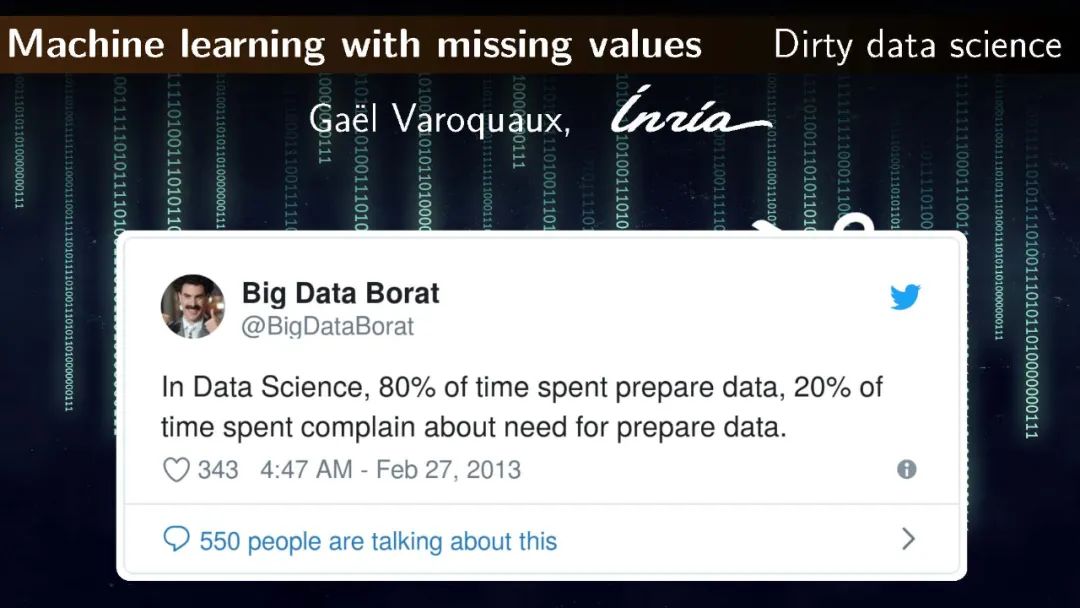This screenshot has height=608, width=1080.
Task: Open the tweet timestamp Feb 27, 2013
Action: (390, 470)
